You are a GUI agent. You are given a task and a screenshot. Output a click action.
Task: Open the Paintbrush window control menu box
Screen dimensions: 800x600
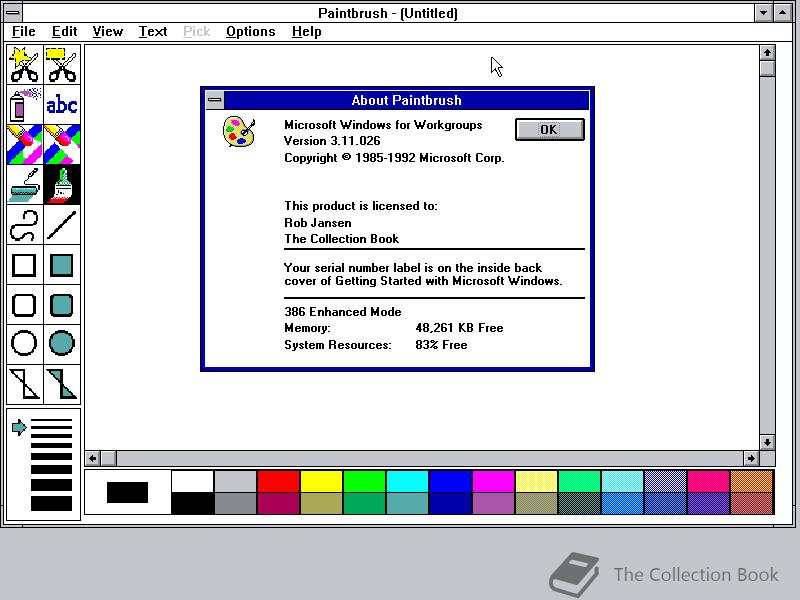(x=13, y=12)
